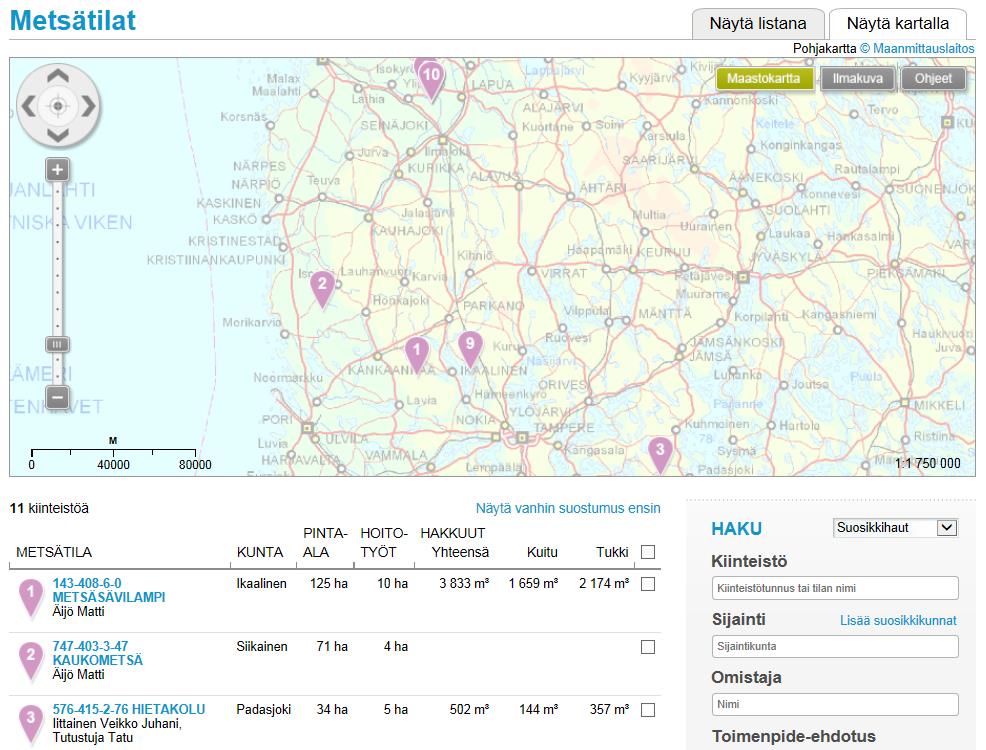Select Maastokartta map layer

pos(763,79)
